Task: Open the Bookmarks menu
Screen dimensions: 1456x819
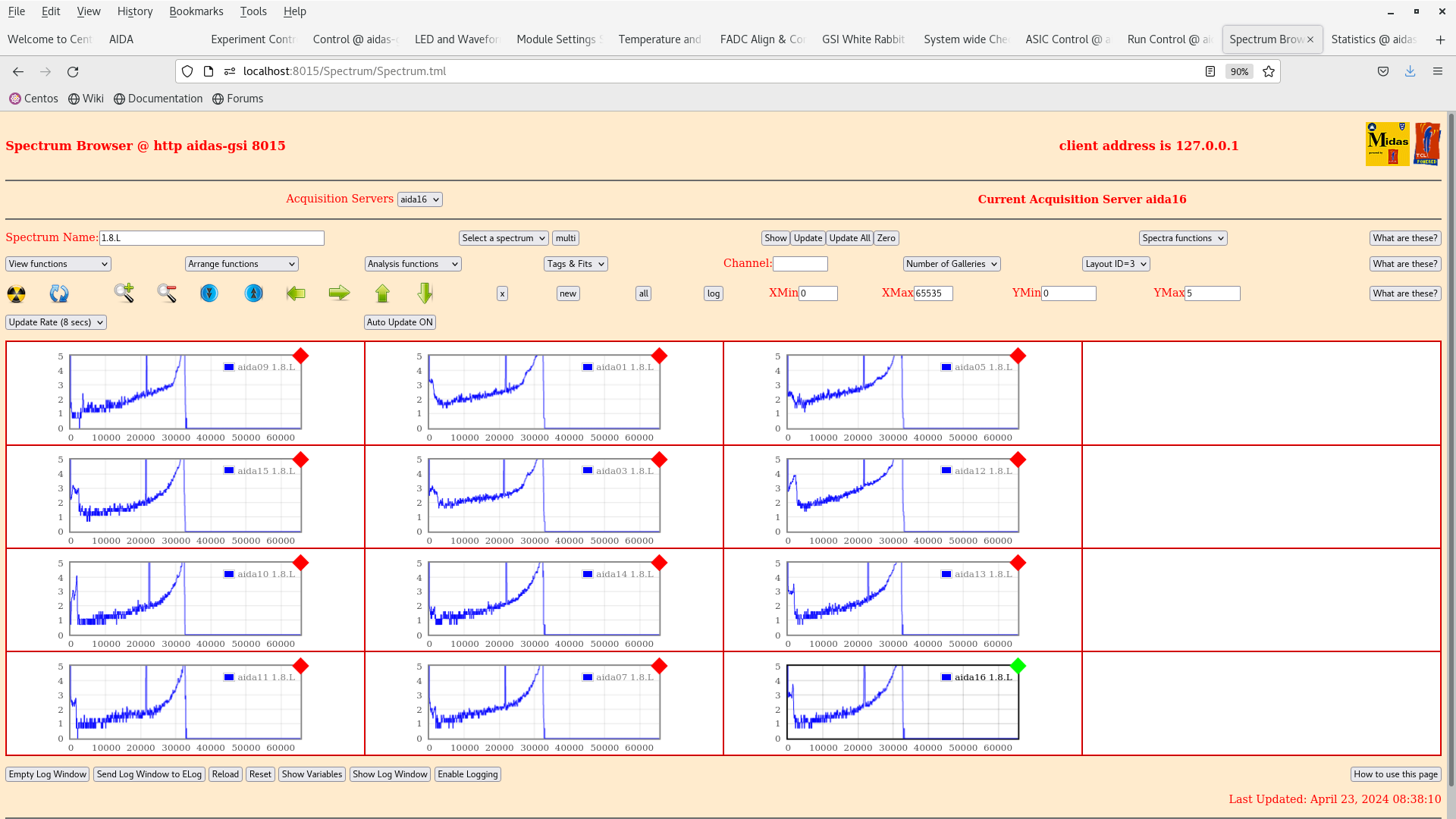Action: 196,11
